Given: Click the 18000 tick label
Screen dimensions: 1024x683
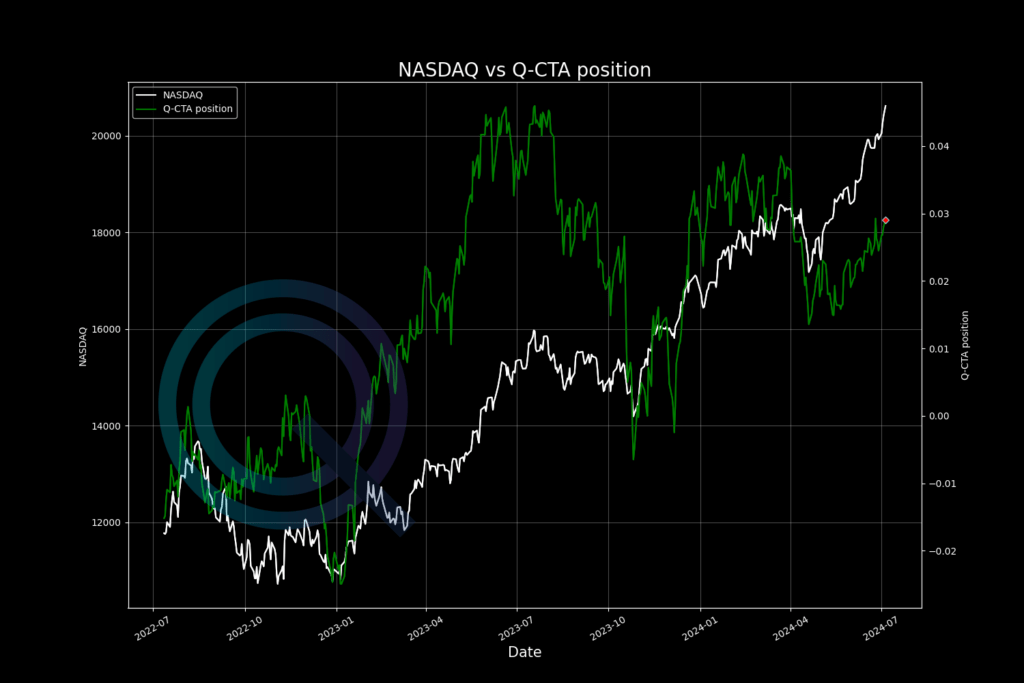Looking at the screenshot, I should point(106,233).
